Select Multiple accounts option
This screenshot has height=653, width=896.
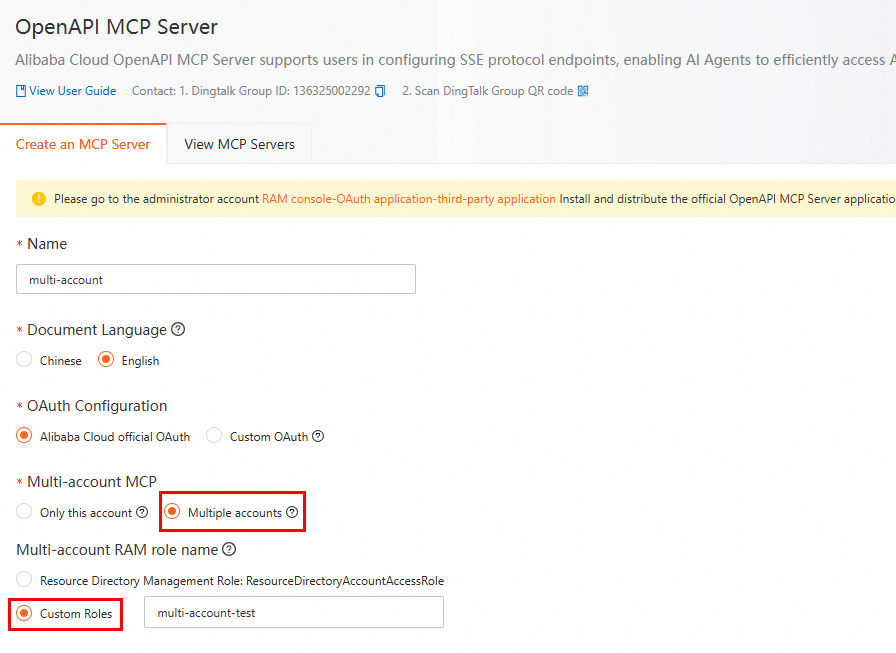coord(172,511)
